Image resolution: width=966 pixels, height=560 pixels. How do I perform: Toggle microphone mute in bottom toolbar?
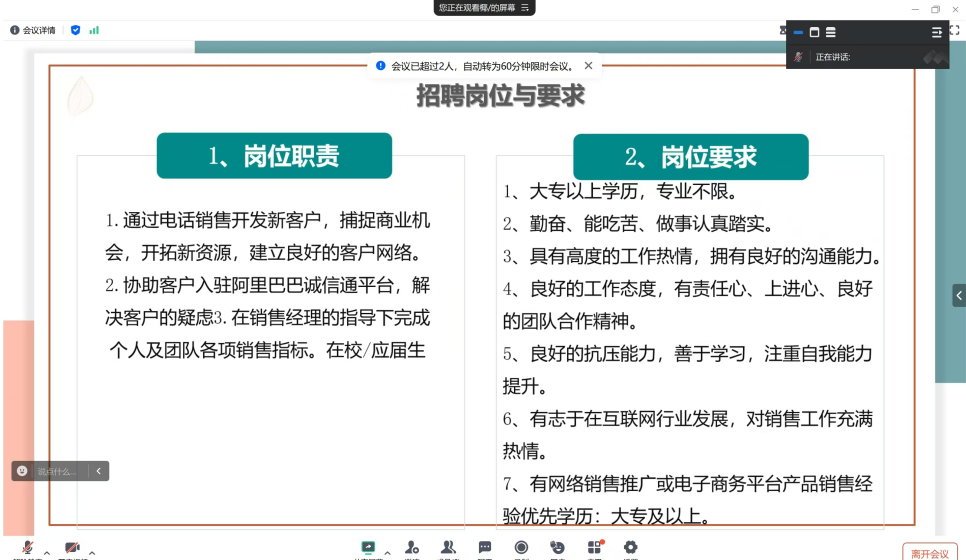28,549
